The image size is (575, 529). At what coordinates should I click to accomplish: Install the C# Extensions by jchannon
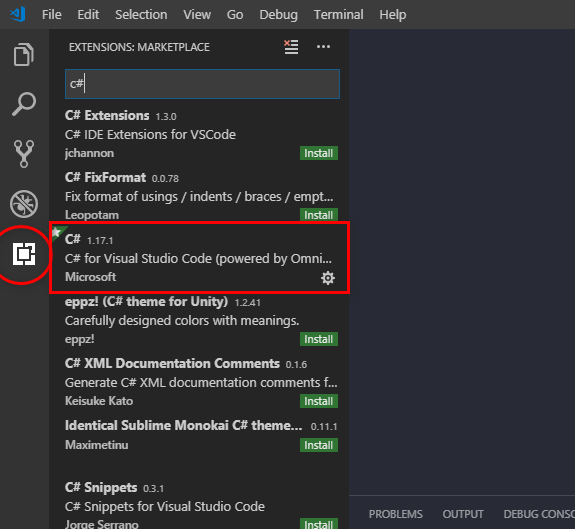pyautogui.click(x=319, y=153)
